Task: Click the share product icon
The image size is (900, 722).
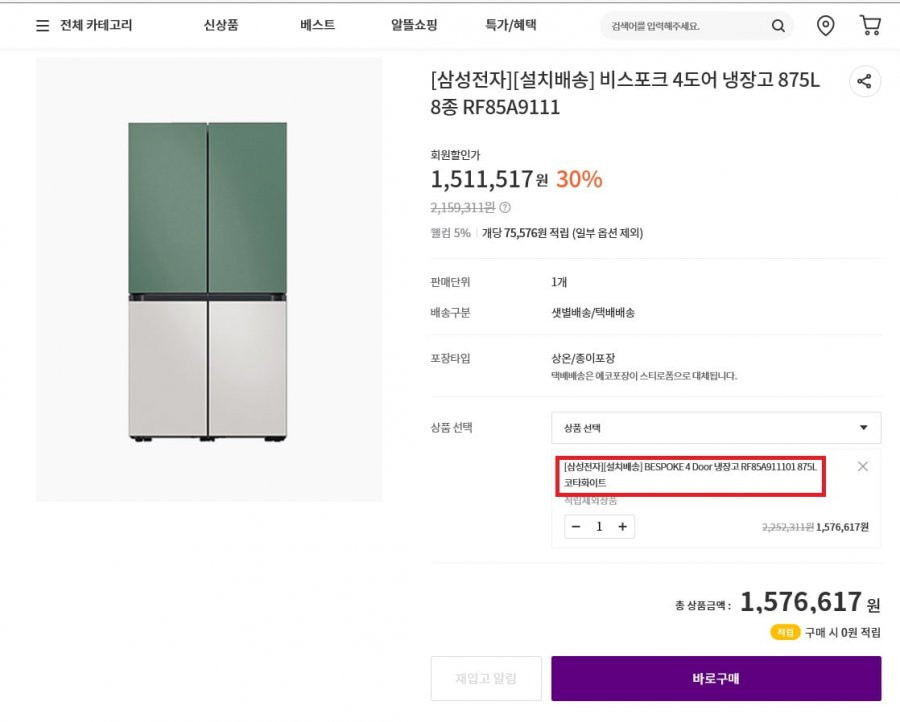Action: [864, 81]
